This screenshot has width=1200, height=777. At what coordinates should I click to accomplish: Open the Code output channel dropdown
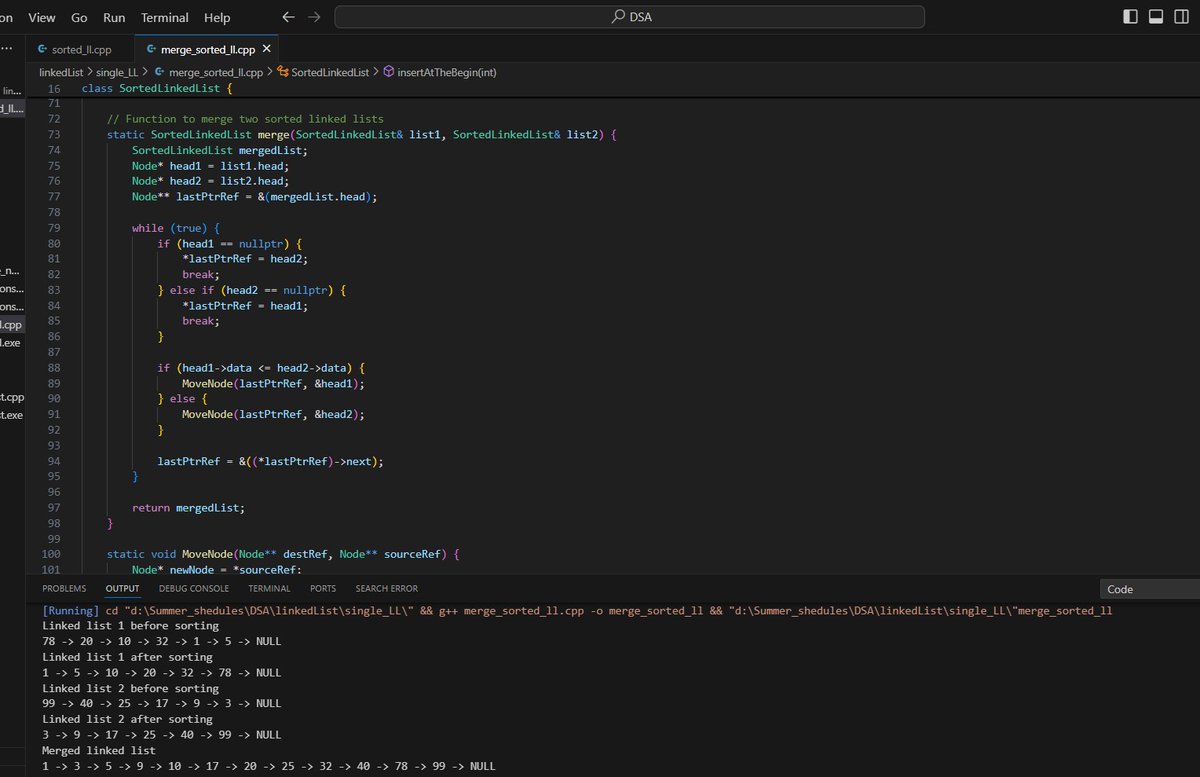point(1149,590)
